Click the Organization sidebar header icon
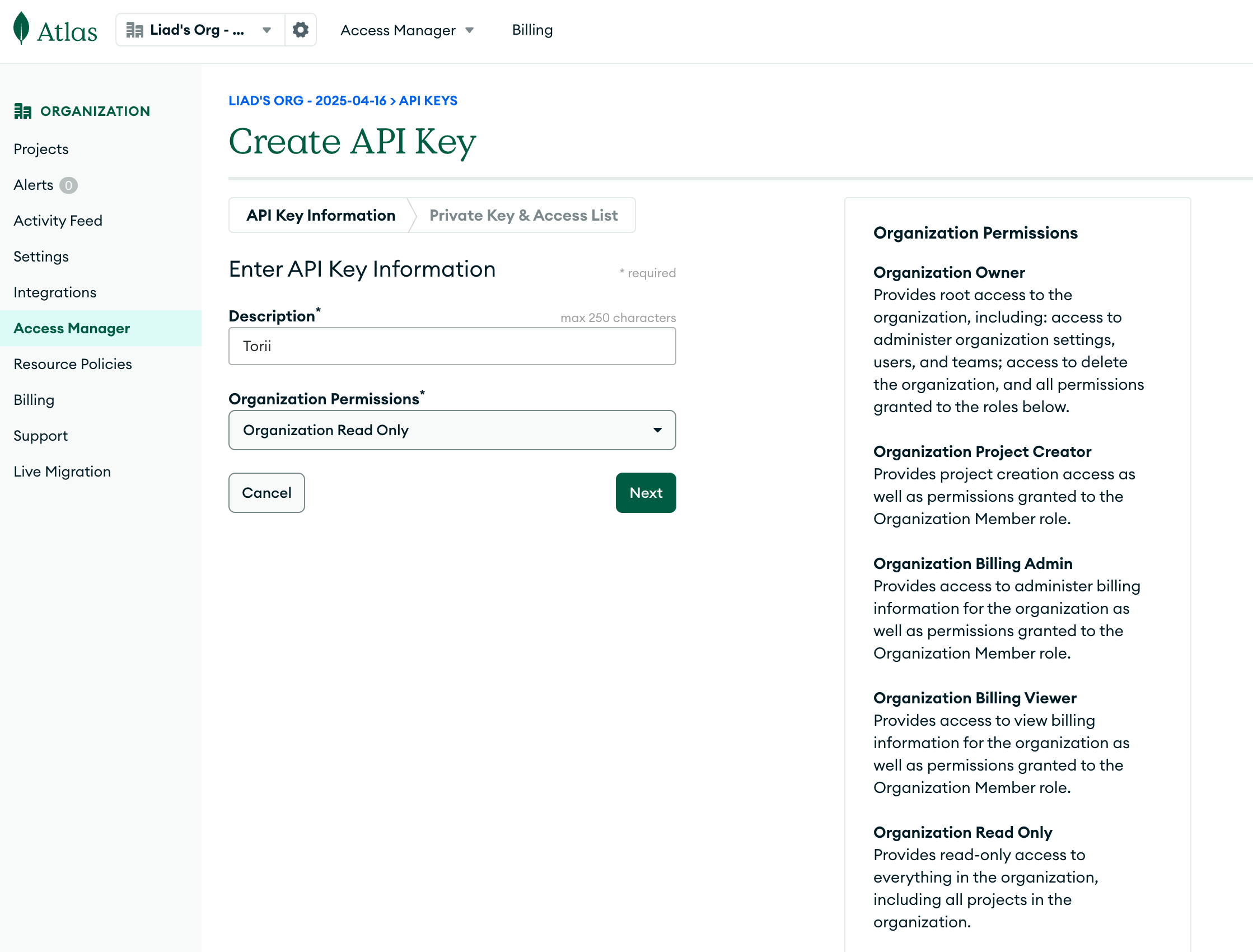This screenshot has width=1253, height=952. 22,111
